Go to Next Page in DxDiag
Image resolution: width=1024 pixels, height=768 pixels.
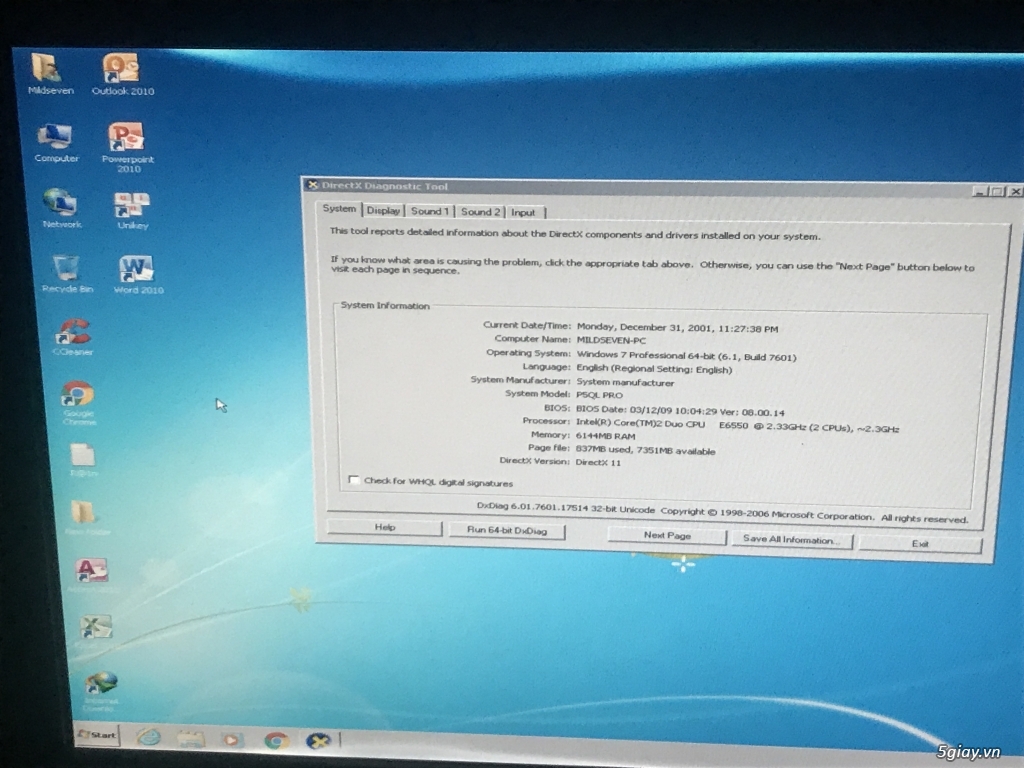[x=667, y=536]
